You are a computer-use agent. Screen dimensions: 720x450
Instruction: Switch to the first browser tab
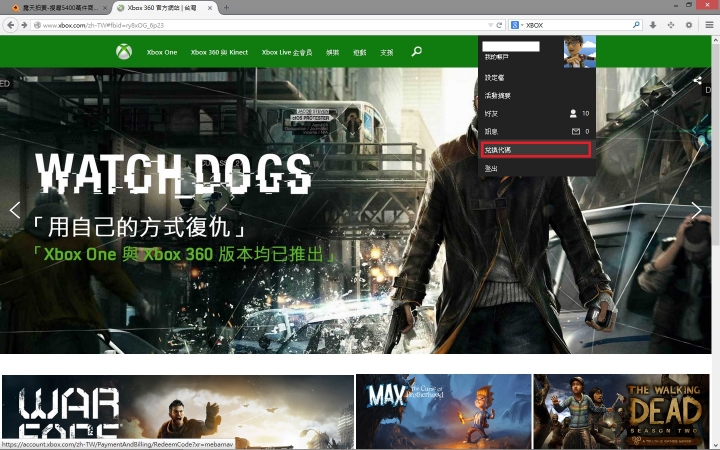click(59, 8)
